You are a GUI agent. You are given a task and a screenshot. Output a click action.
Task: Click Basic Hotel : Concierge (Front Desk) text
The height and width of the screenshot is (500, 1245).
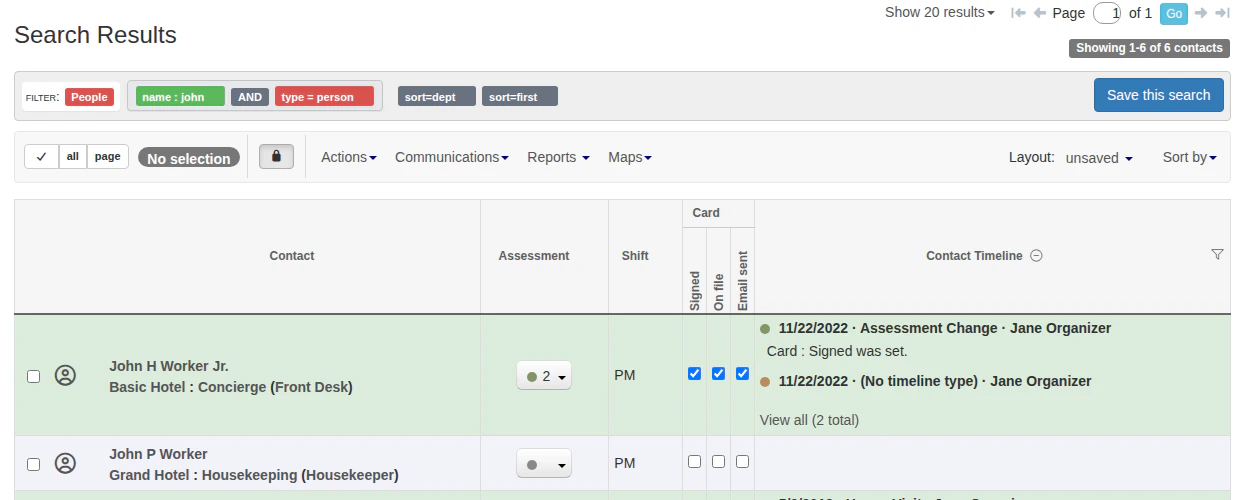tap(231, 387)
